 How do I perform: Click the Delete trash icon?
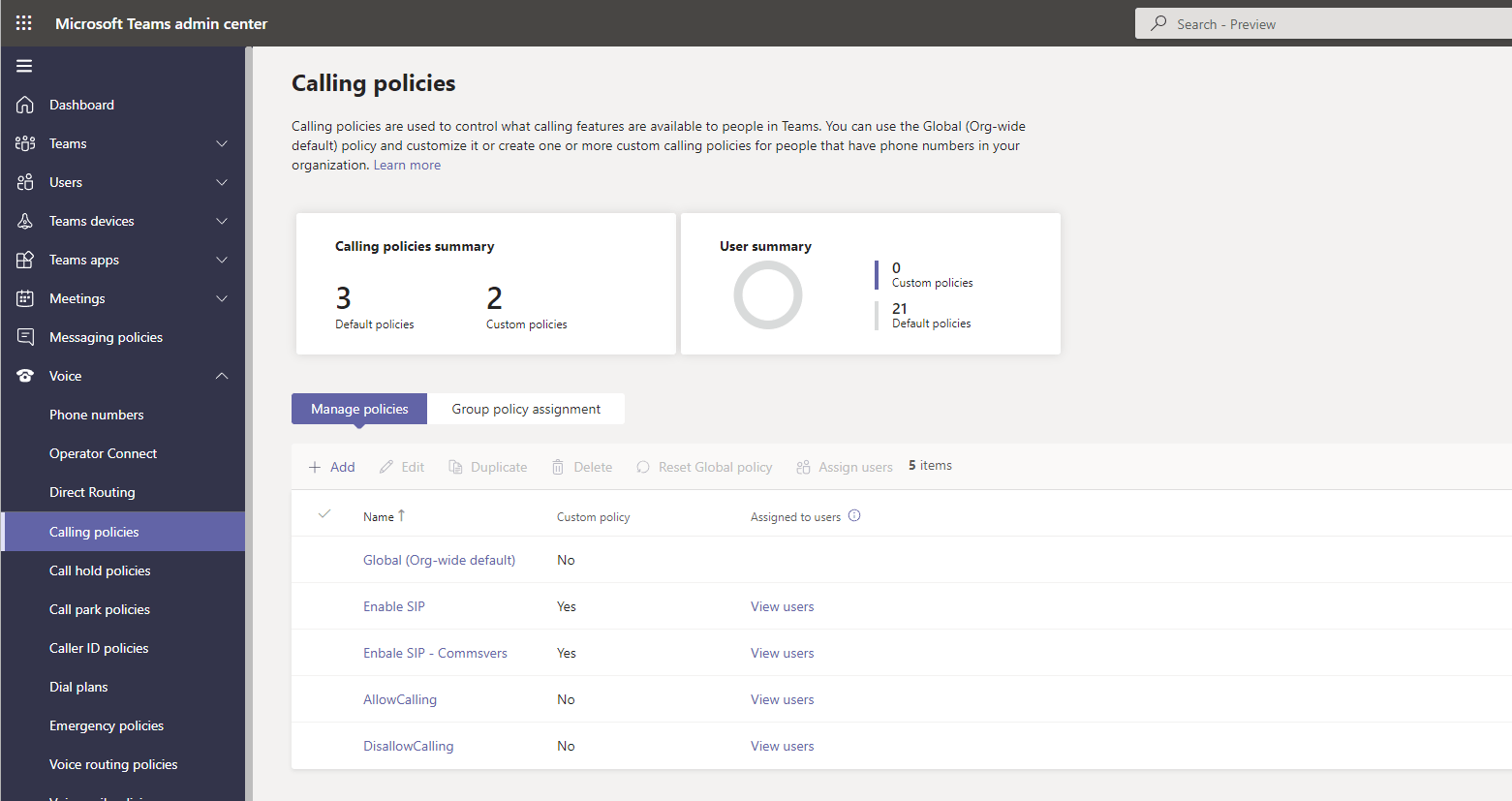557,466
